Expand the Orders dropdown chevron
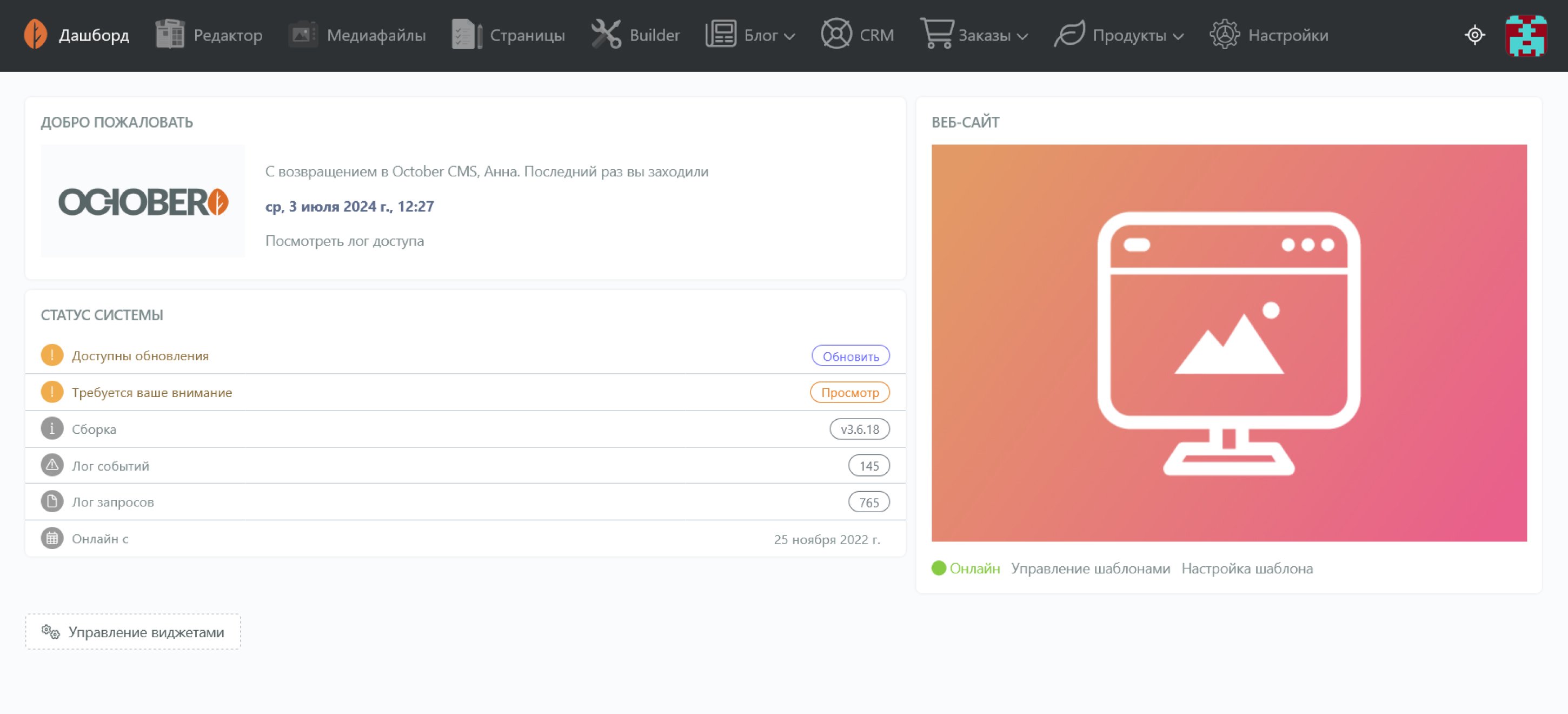1568x714 pixels. tap(1022, 37)
